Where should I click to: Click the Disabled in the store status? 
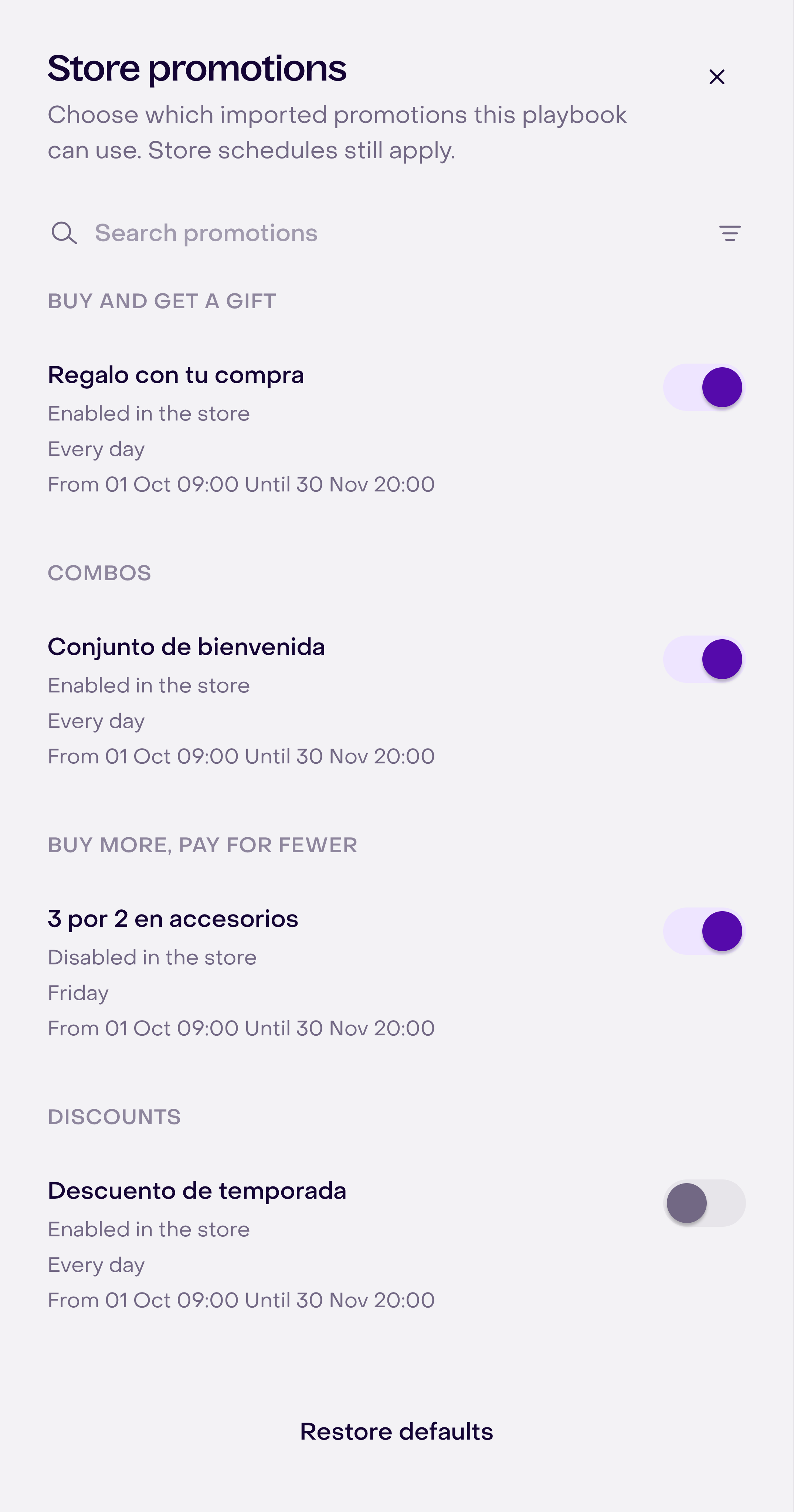click(152, 957)
